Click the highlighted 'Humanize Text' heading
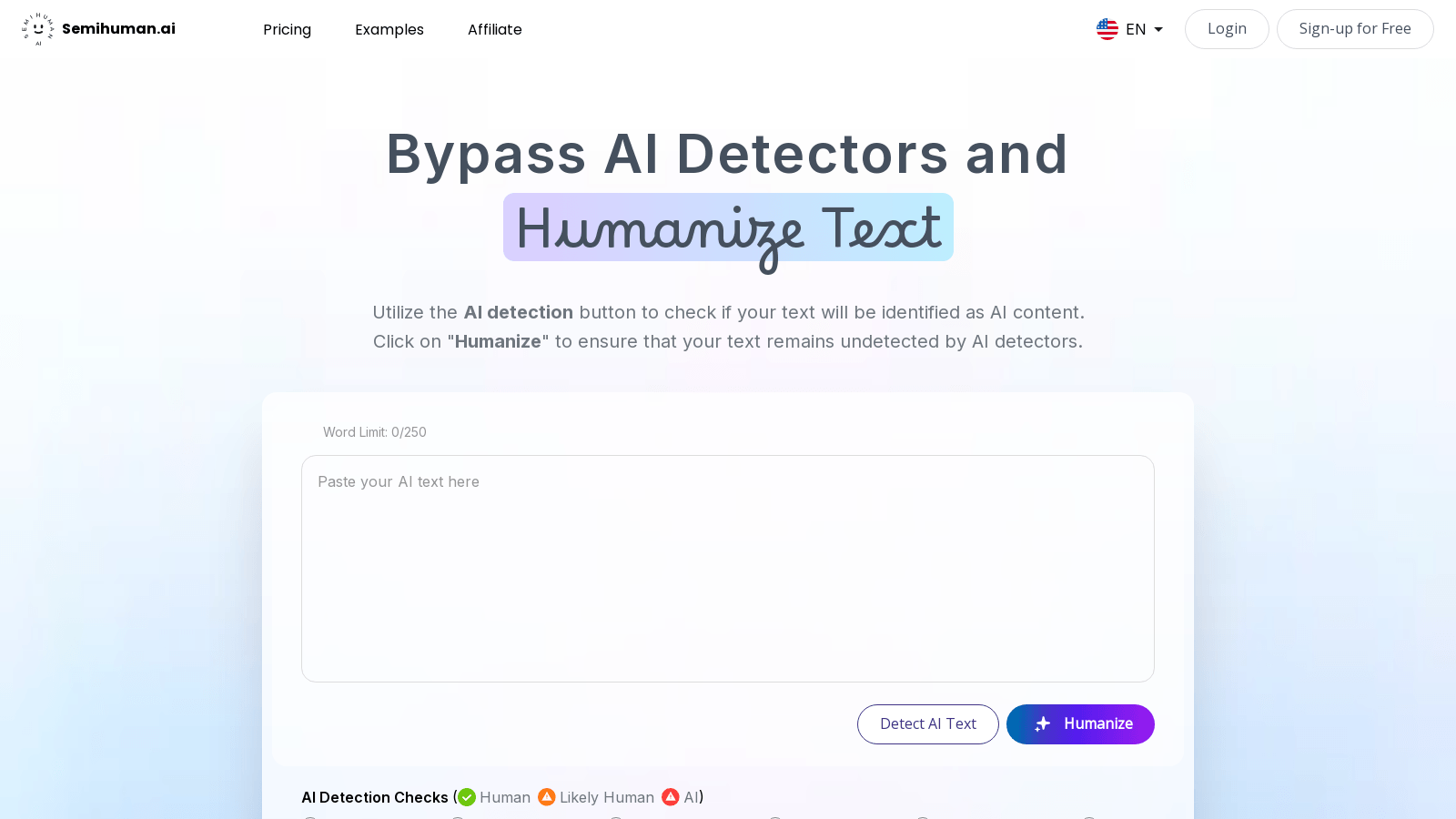This screenshot has width=1456, height=819. (x=727, y=228)
